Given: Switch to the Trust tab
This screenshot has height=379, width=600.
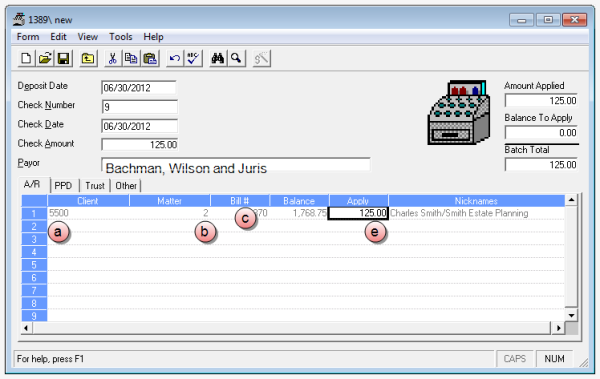Looking at the screenshot, I should coord(95,186).
